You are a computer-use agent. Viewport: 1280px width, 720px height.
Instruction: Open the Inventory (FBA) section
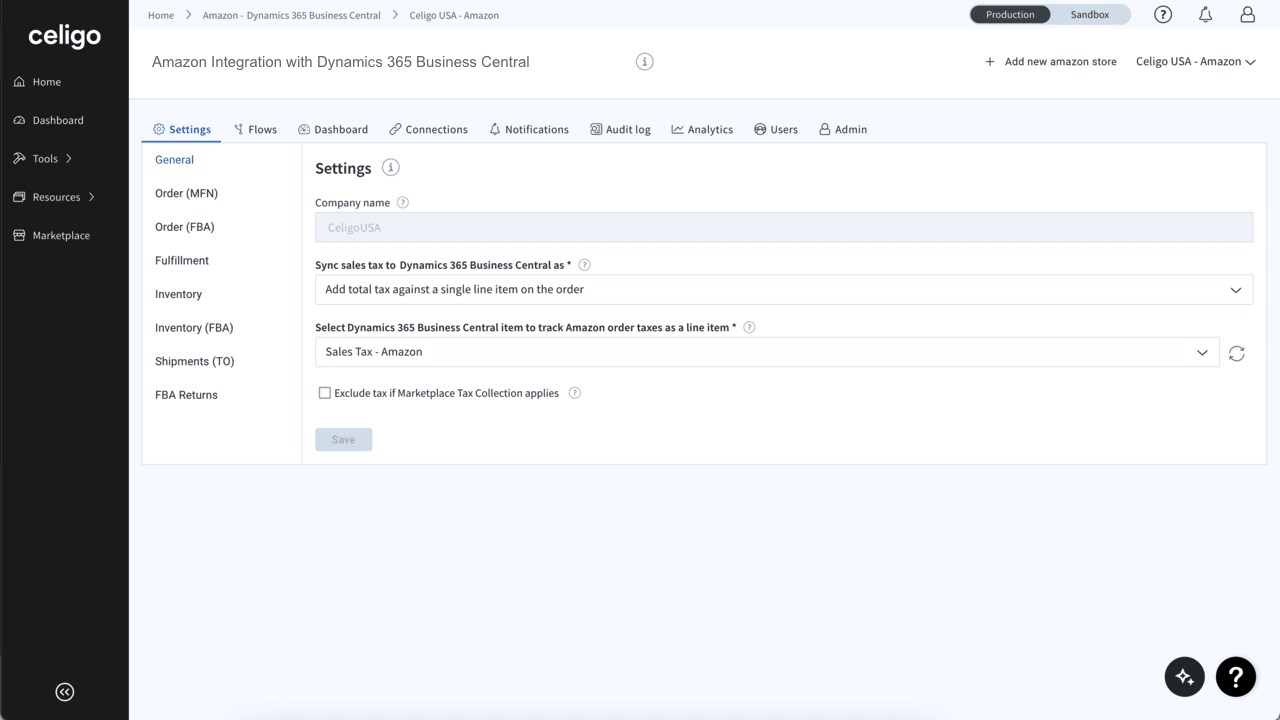(194, 328)
